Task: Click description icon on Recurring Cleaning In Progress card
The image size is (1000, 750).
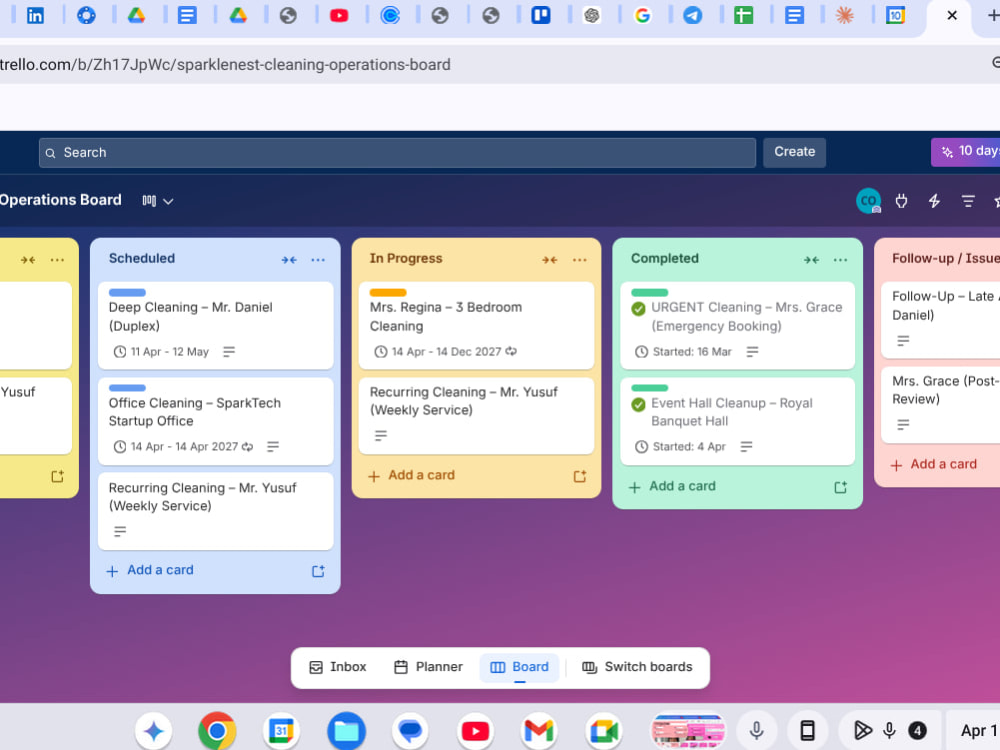Action: click(x=381, y=436)
